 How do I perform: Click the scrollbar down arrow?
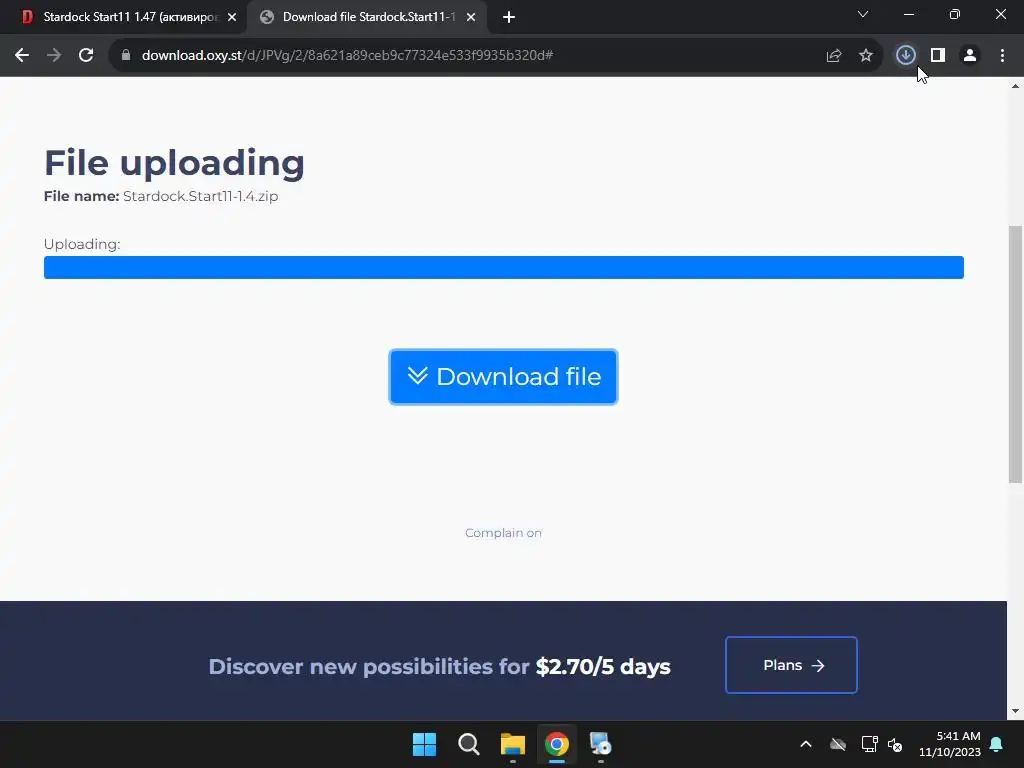coord(1015,711)
